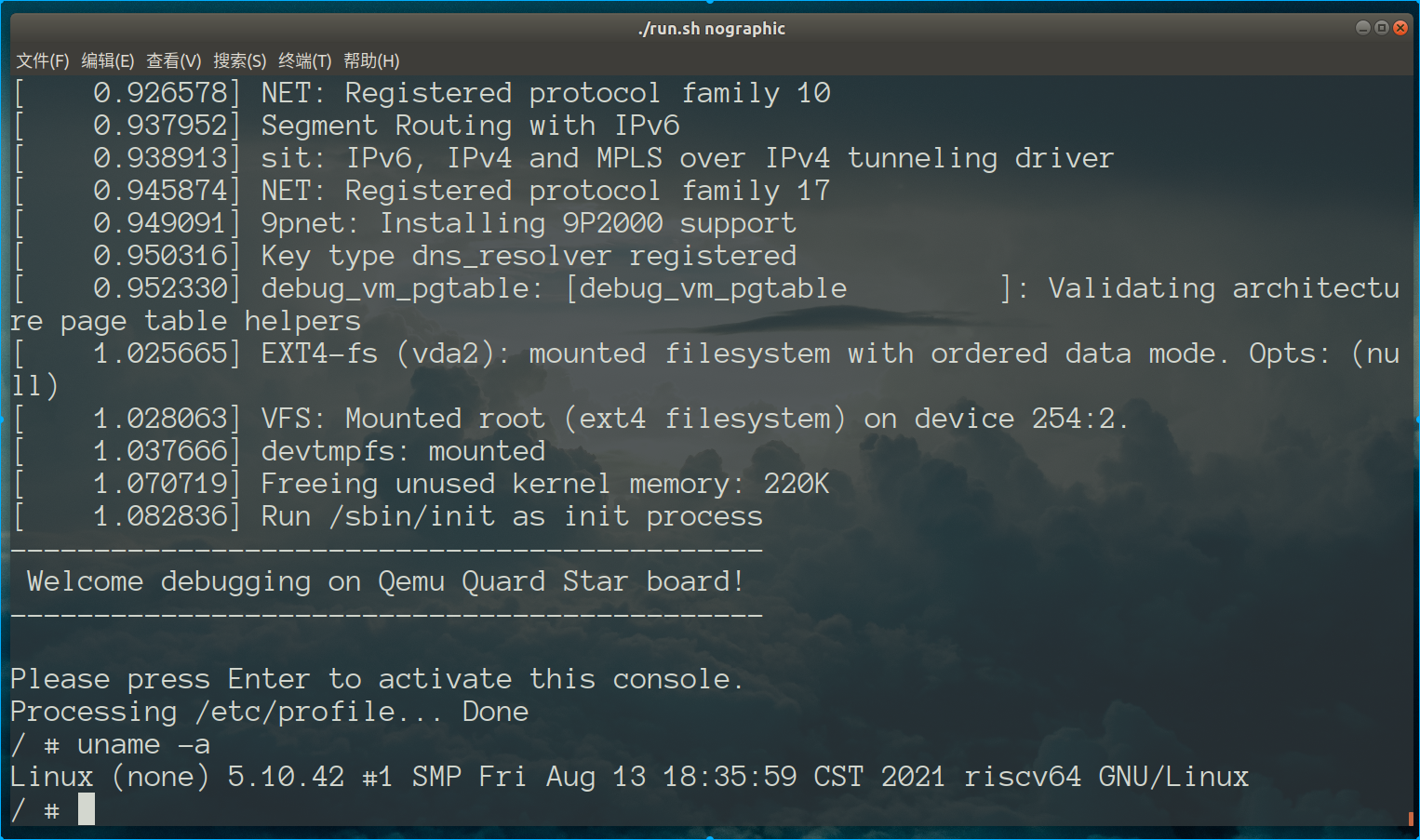The image size is (1420, 840).
Task: Click the Processing /etc/profile Done line
Action: click(x=270, y=713)
